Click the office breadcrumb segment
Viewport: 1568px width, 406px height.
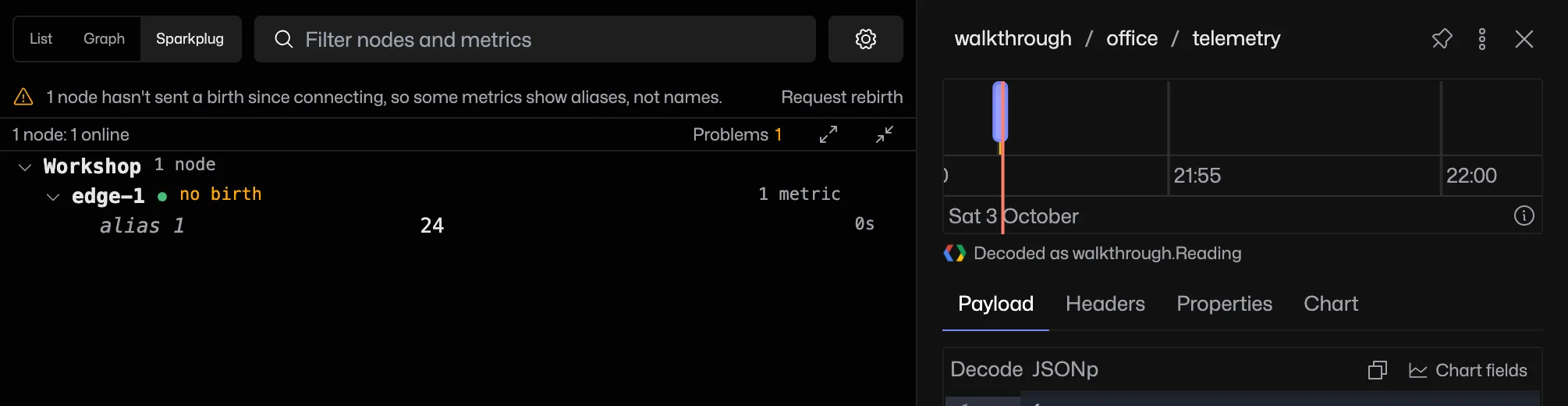1132,38
